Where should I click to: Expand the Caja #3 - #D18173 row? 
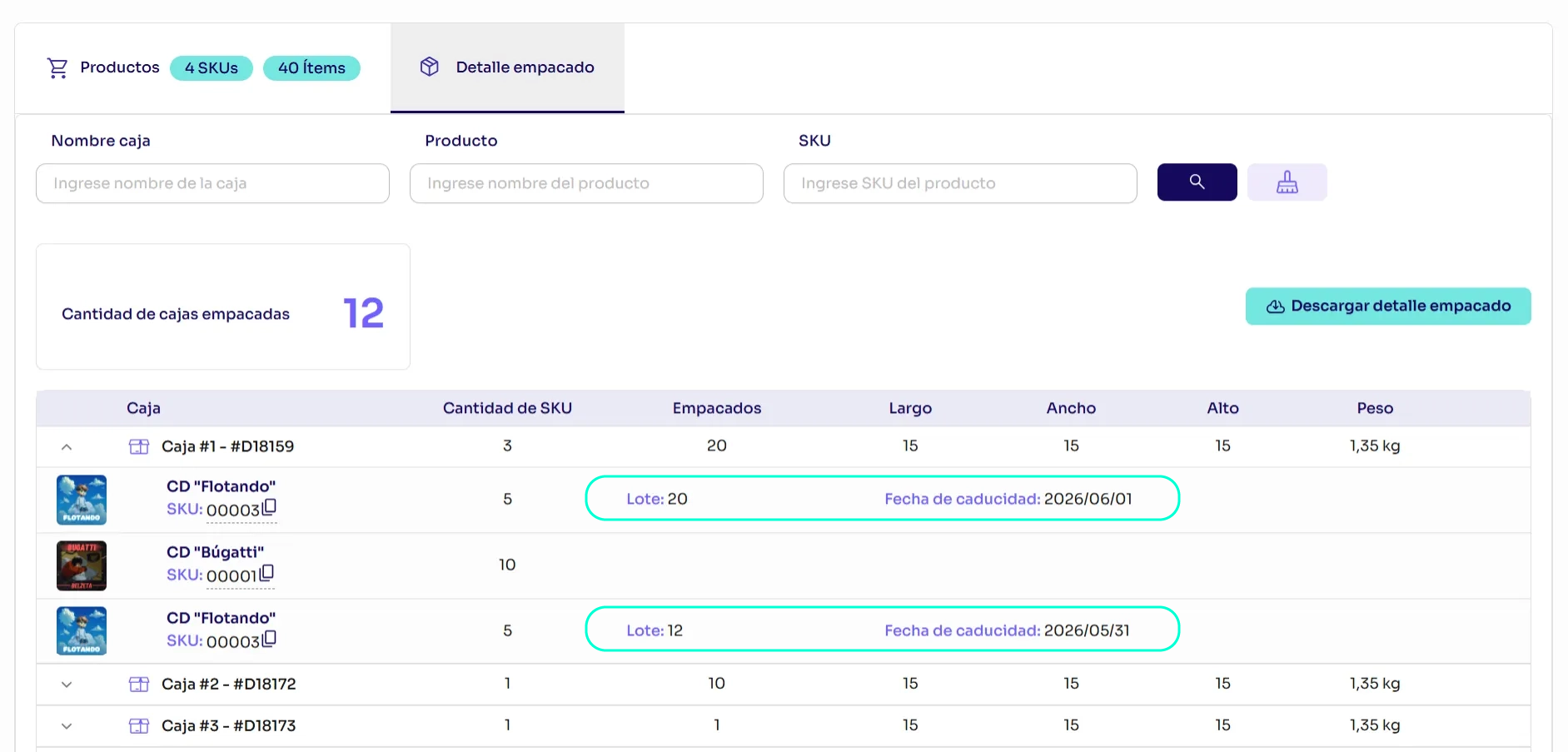tap(67, 726)
